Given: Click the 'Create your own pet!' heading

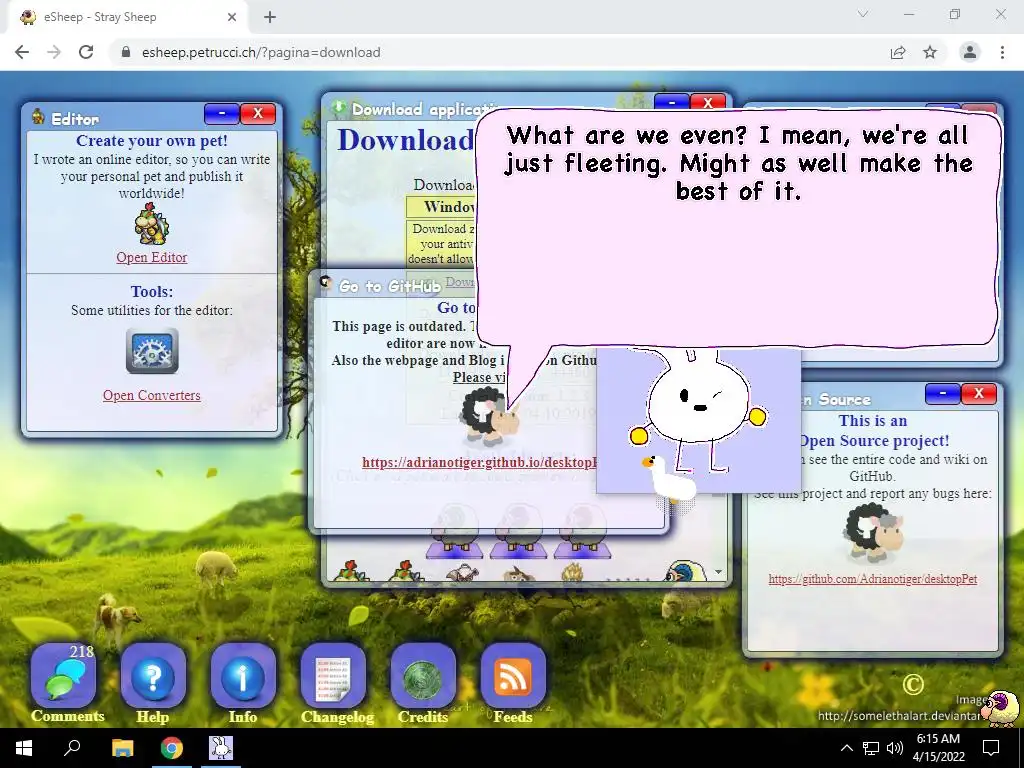Looking at the screenshot, I should coord(152,140).
